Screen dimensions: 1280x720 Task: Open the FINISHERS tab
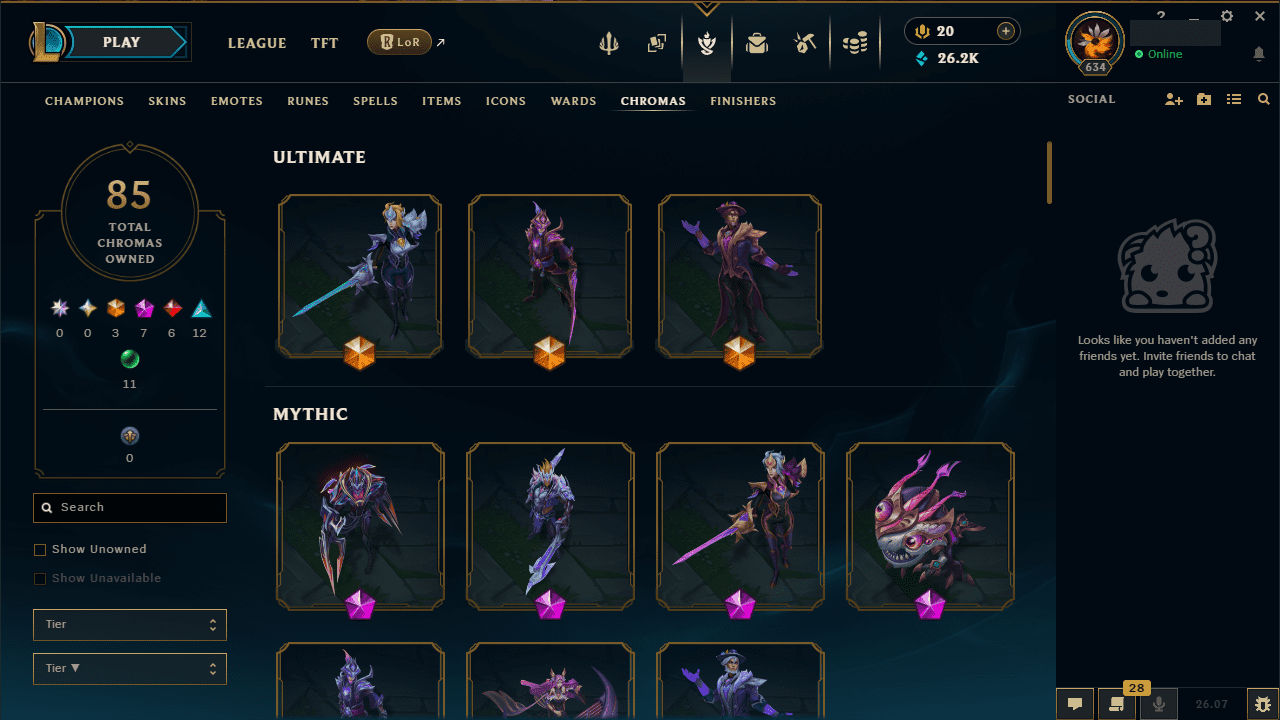[x=743, y=101]
